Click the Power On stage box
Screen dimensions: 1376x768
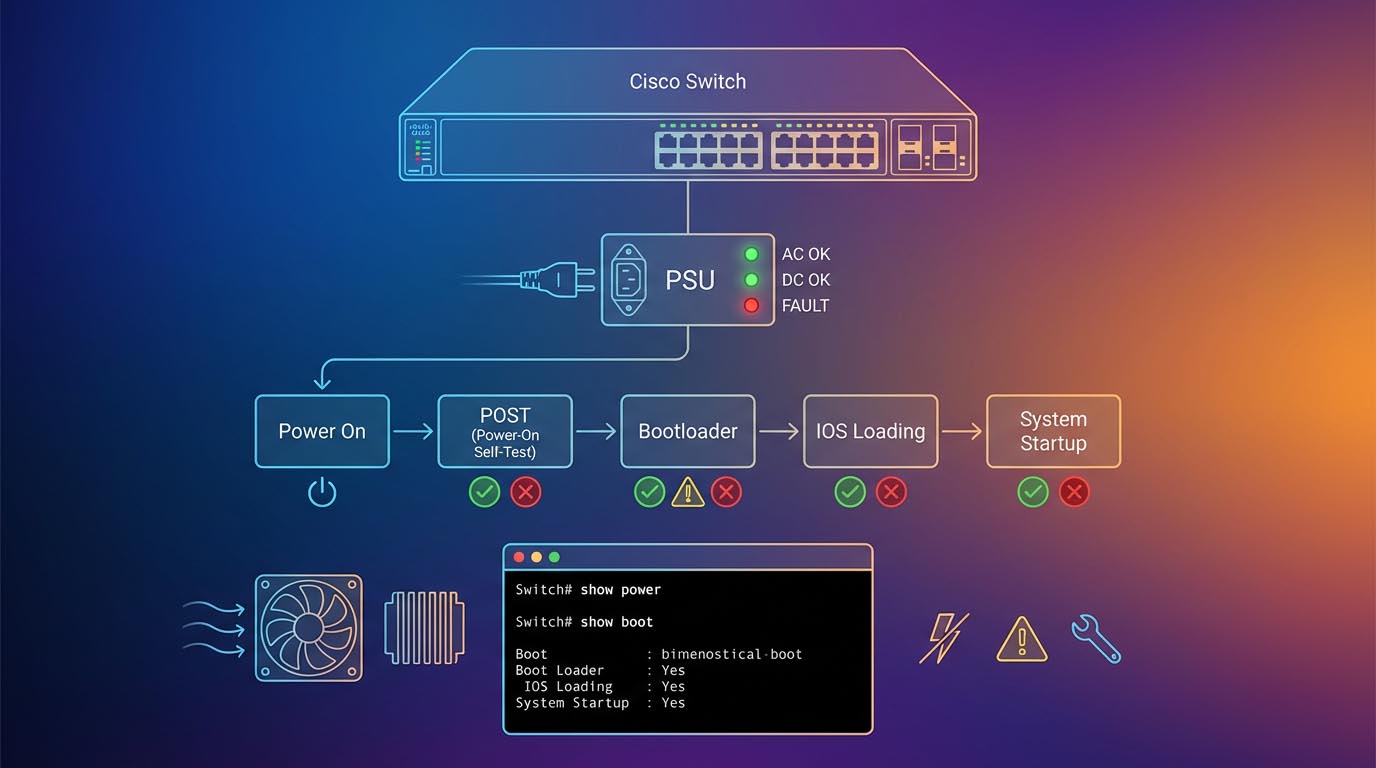(x=322, y=431)
